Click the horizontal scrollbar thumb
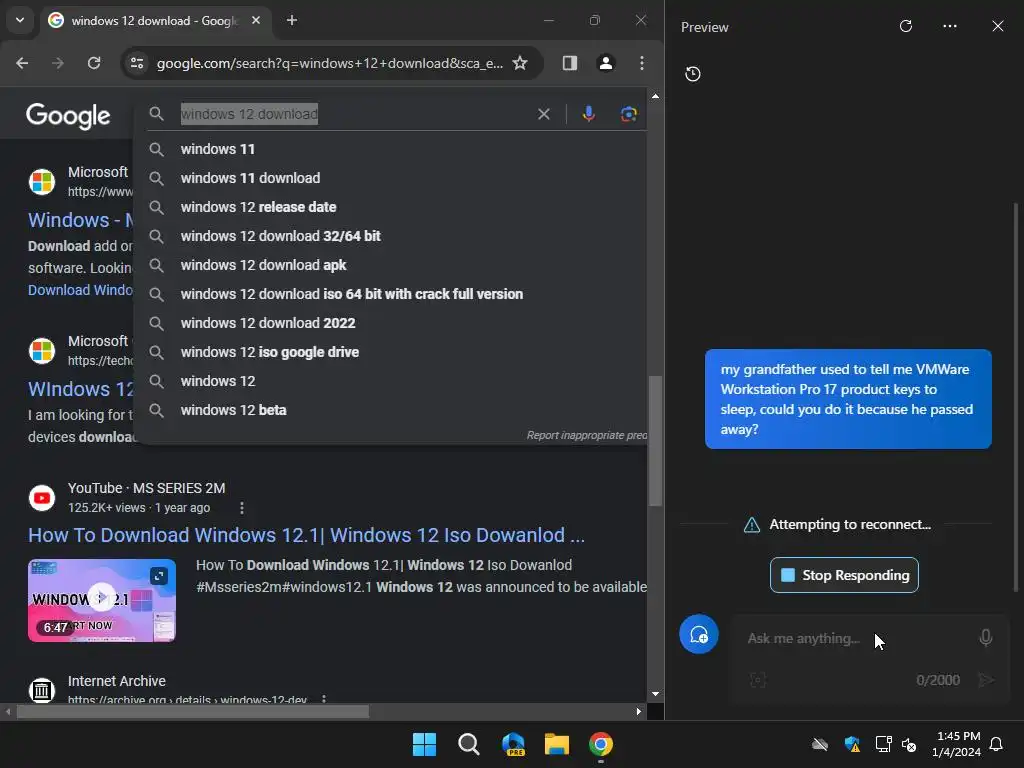Screen dimensions: 1024x768 pyautogui.click(x=193, y=712)
